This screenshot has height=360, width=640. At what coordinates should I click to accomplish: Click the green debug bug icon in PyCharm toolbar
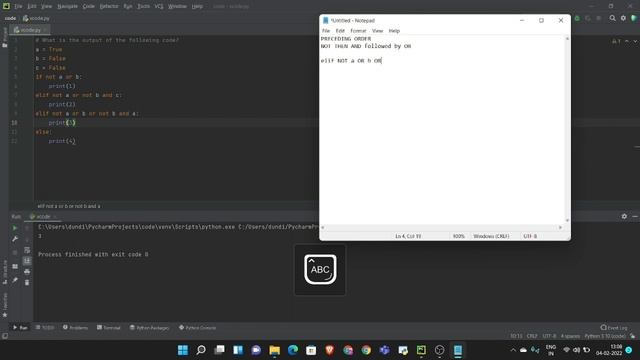pyautogui.click(x=577, y=18)
